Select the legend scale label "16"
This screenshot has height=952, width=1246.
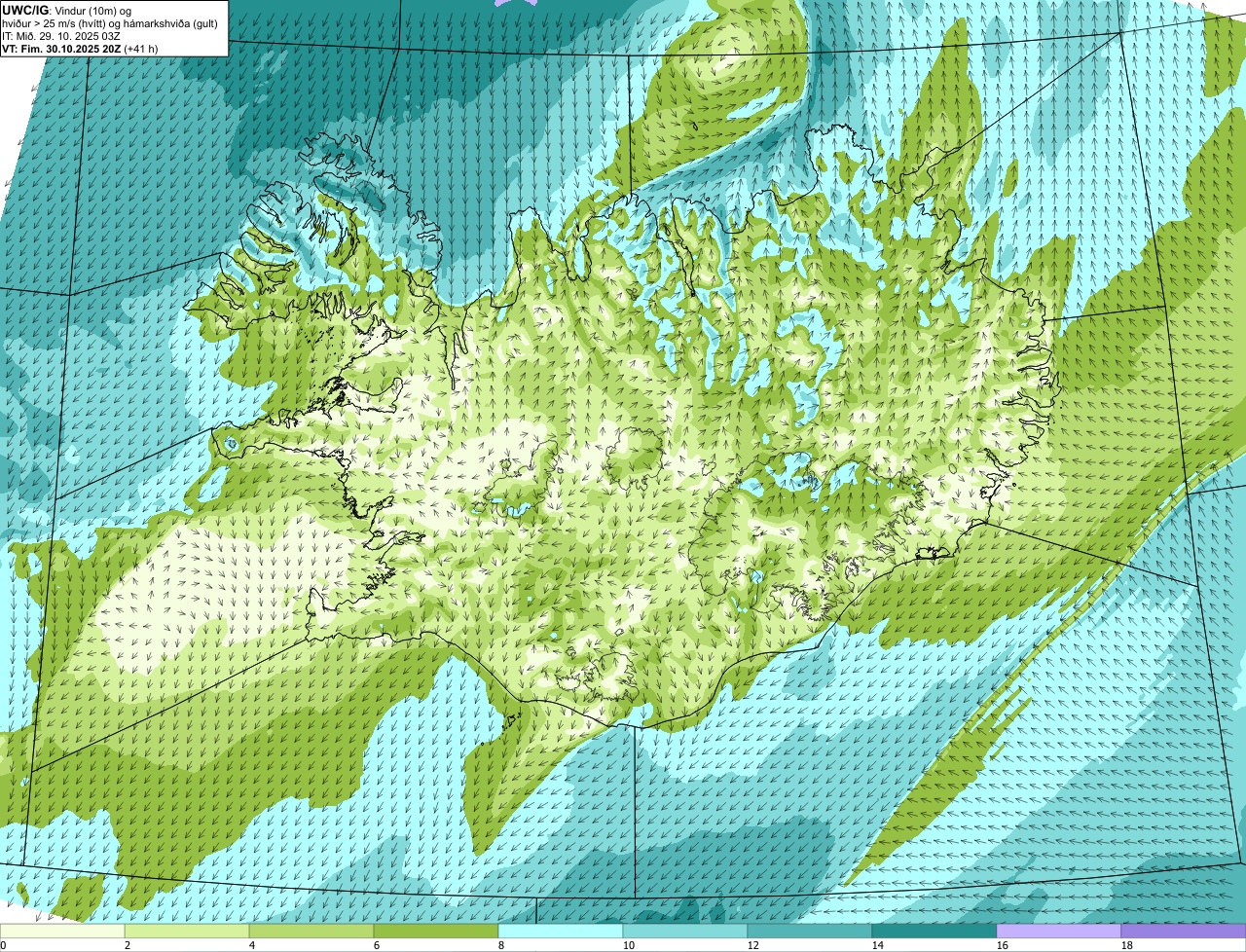[x=1003, y=945]
